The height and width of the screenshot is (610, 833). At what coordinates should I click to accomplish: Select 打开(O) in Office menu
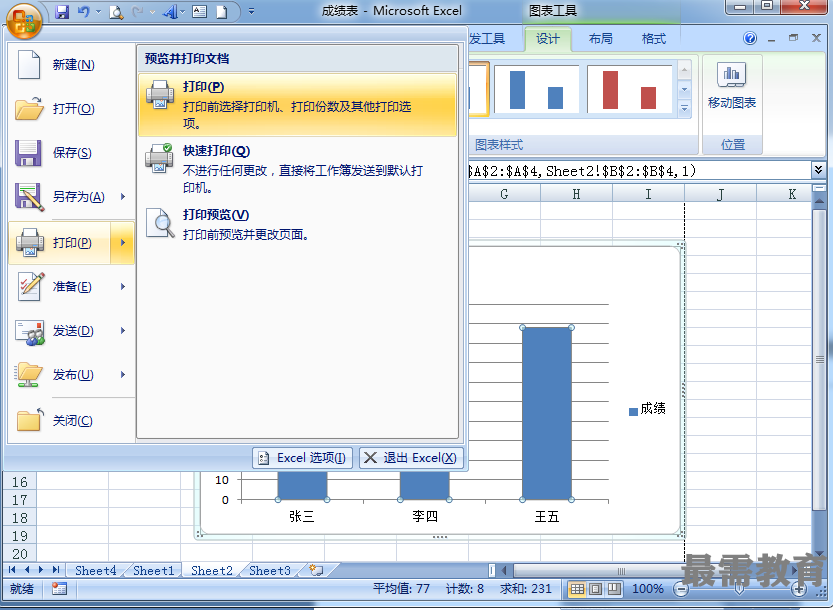coord(72,109)
